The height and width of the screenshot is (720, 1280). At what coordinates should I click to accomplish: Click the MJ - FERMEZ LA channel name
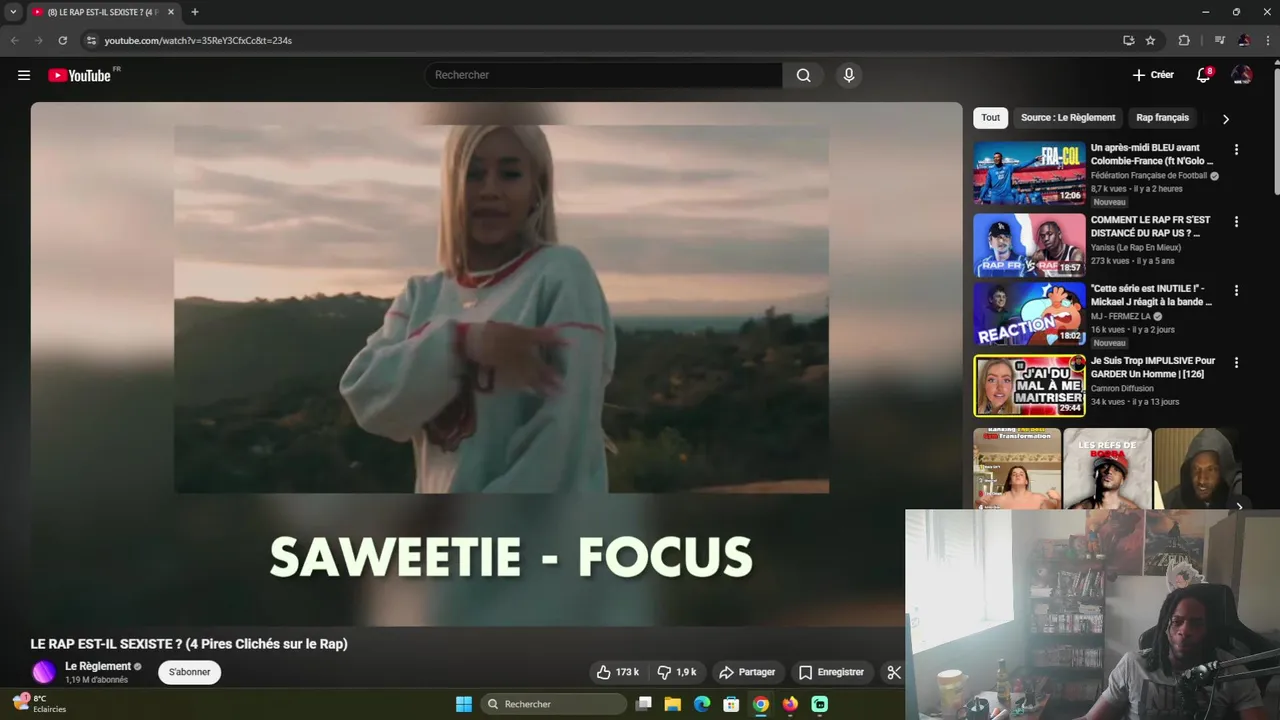click(x=1121, y=316)
